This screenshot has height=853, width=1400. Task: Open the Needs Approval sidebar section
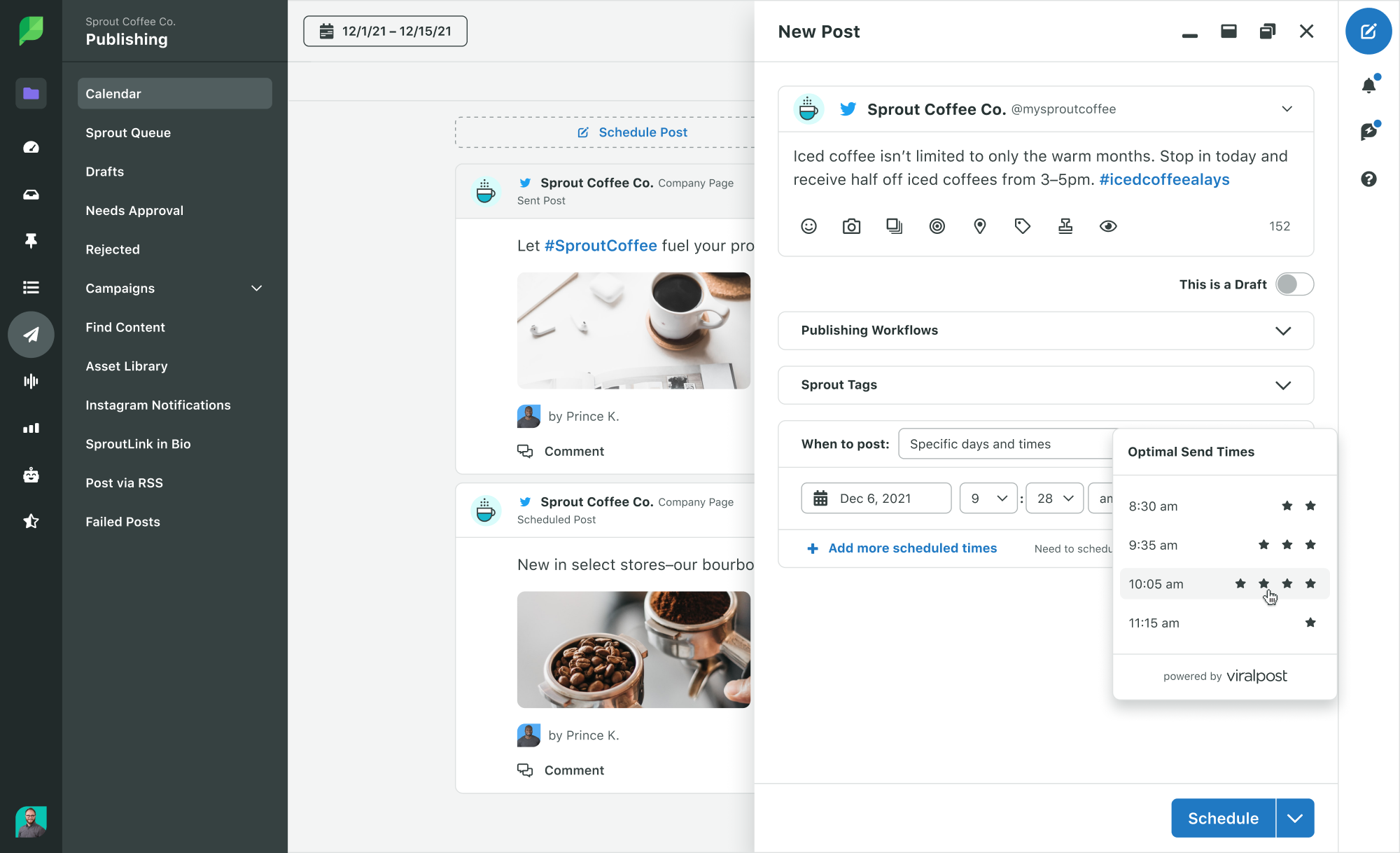pos(134,210)
